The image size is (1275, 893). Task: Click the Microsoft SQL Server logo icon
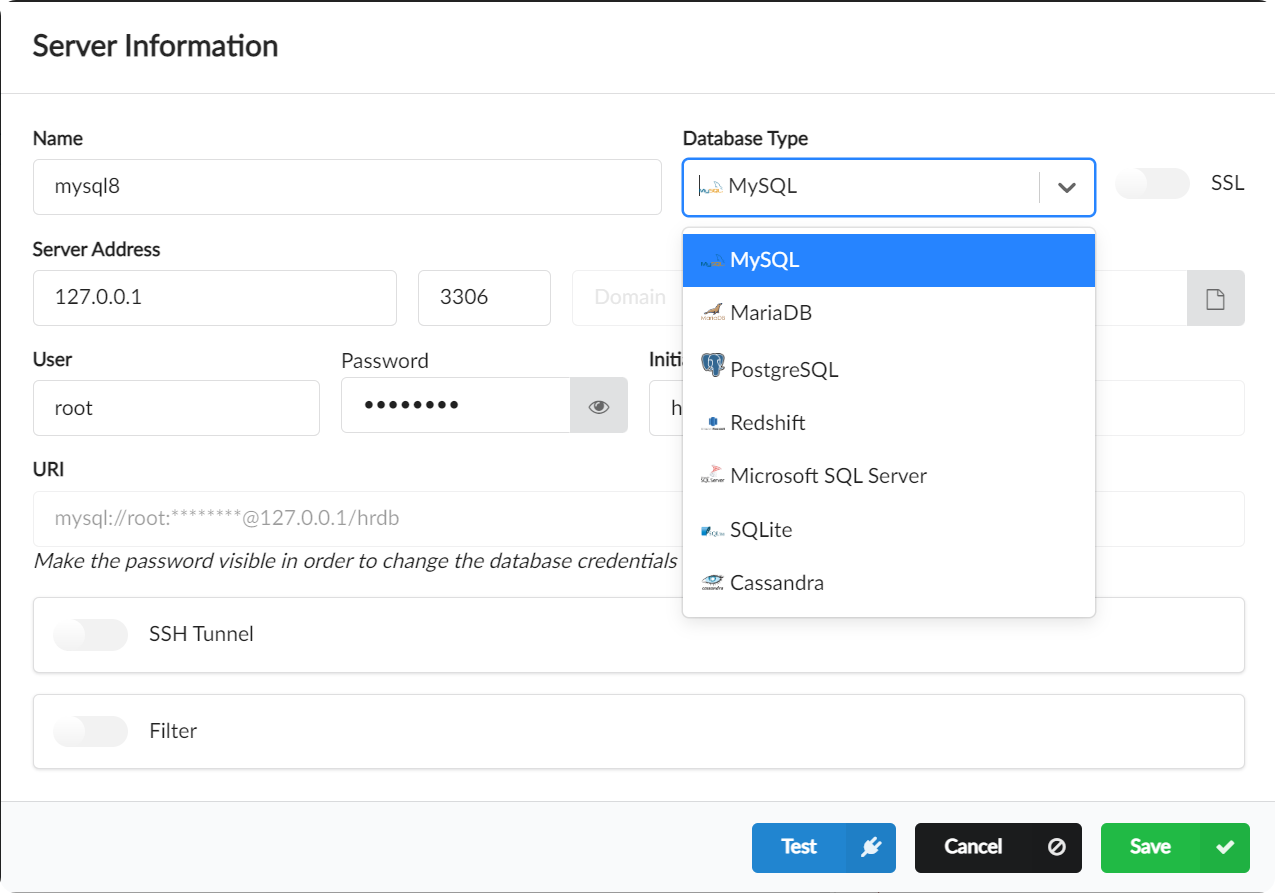click(712, 476)
